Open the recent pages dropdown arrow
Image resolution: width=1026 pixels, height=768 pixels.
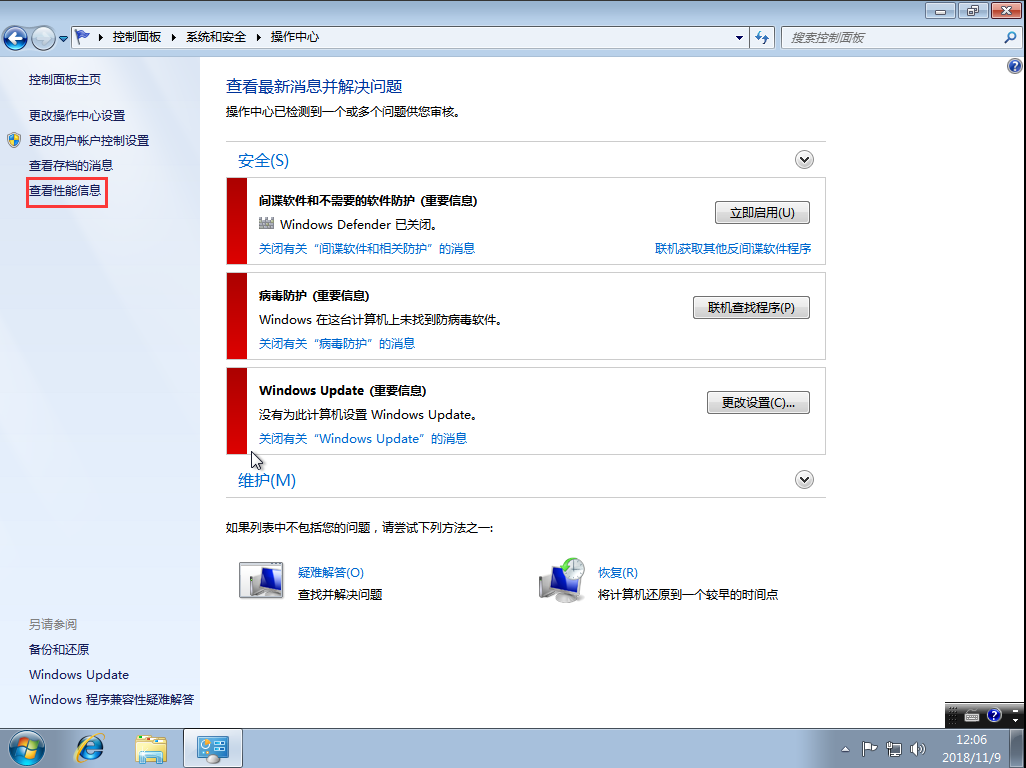pos(63,38)
